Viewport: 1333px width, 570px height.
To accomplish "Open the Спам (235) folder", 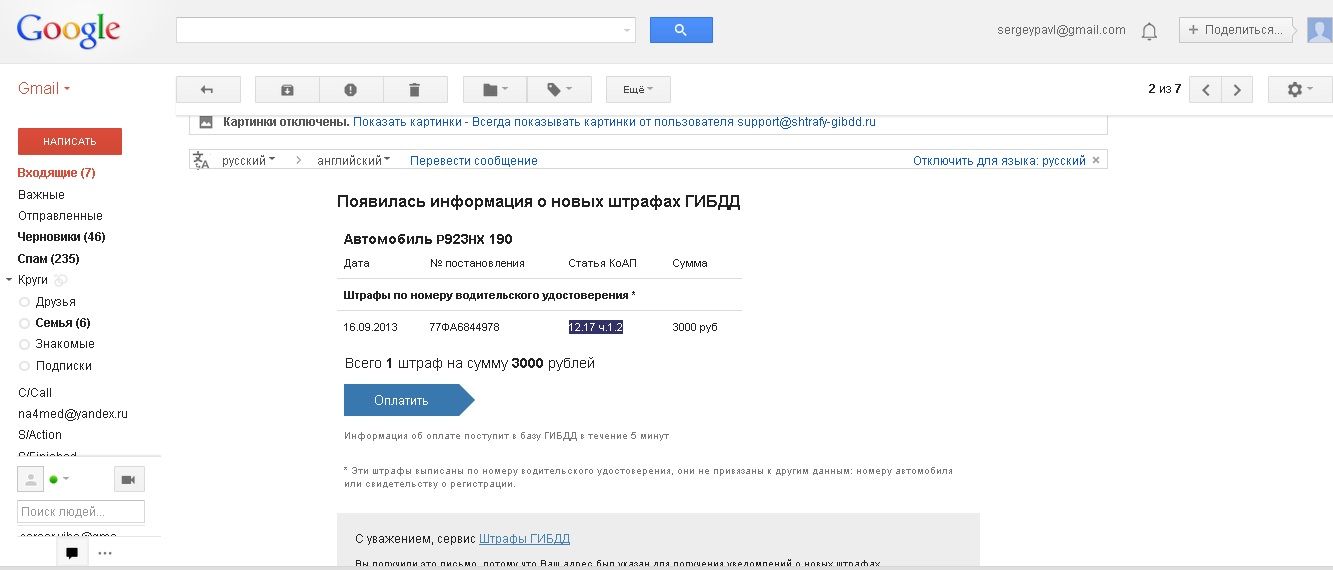I will (48, 259).
